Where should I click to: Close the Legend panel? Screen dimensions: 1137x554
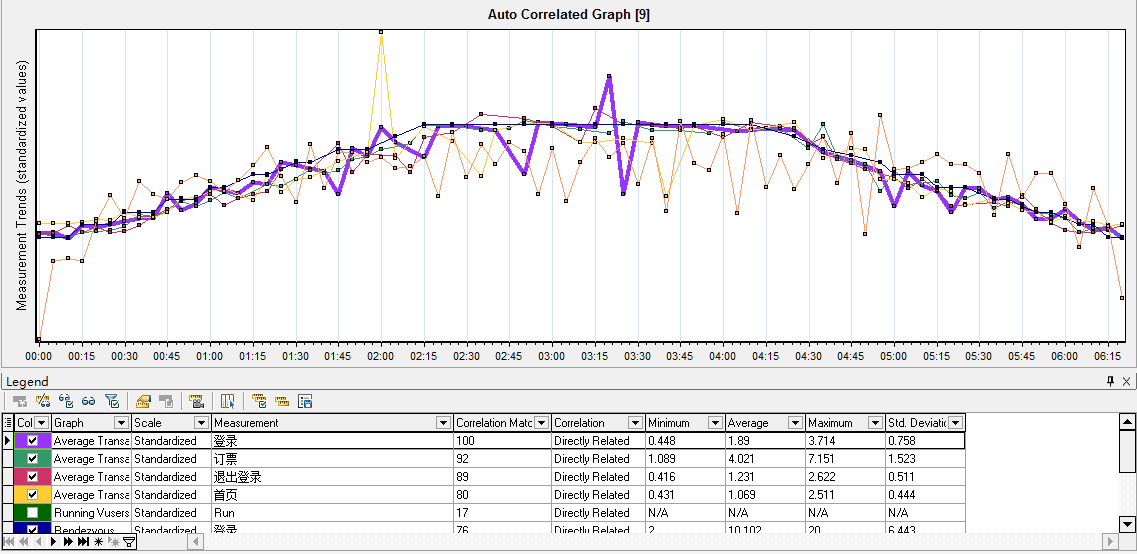(1126, 381)
